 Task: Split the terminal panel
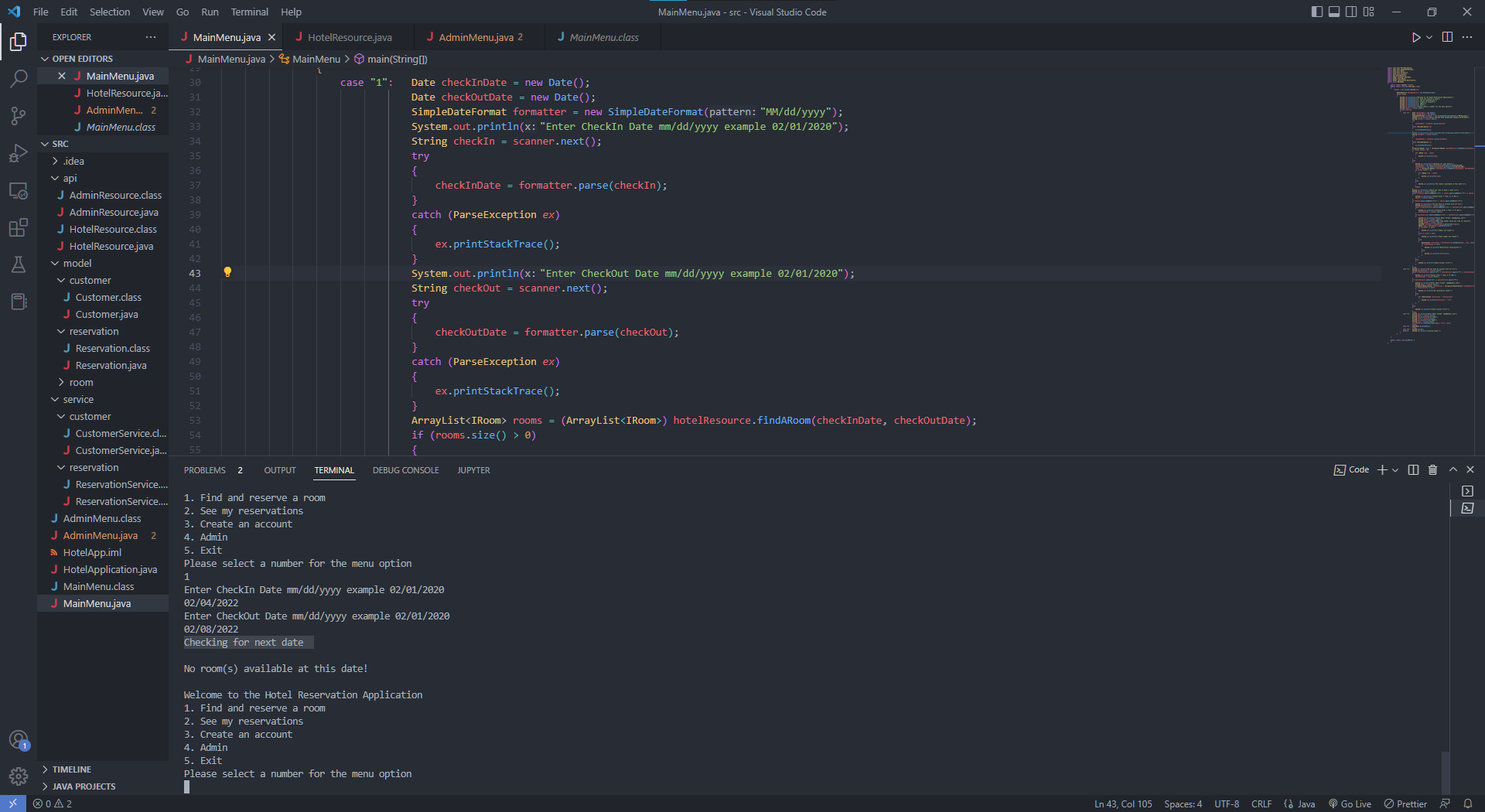(1413, 470)
